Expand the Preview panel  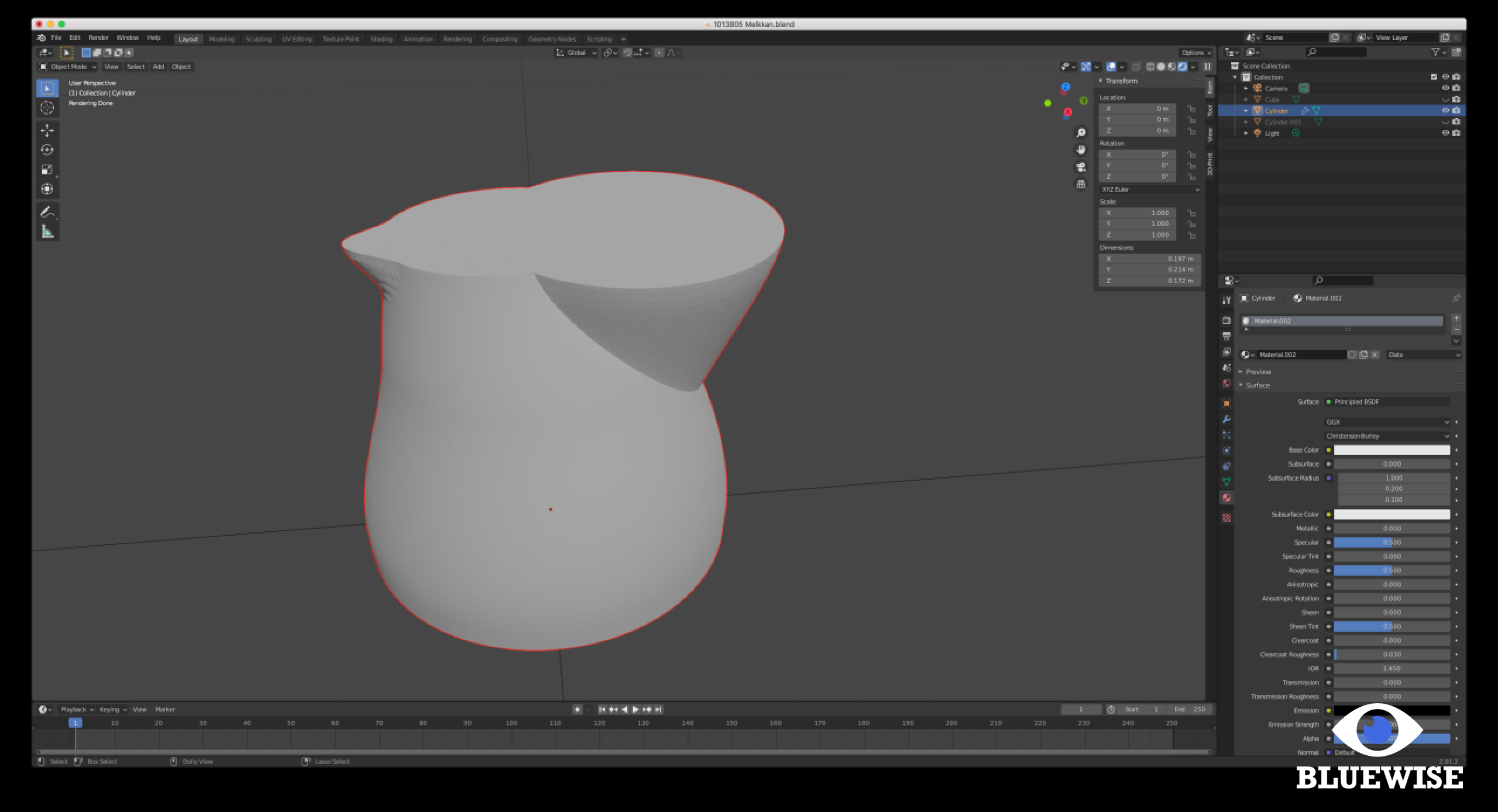(1258, 372)
